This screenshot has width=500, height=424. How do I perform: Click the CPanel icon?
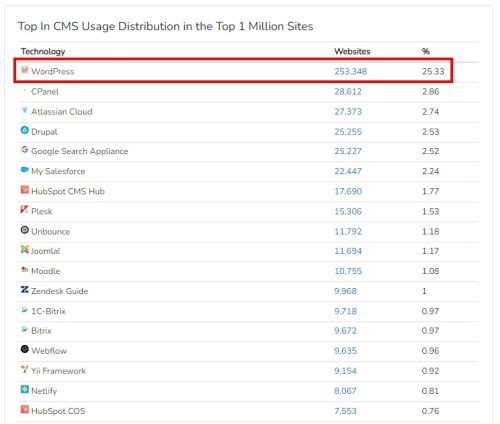(25, 90)
